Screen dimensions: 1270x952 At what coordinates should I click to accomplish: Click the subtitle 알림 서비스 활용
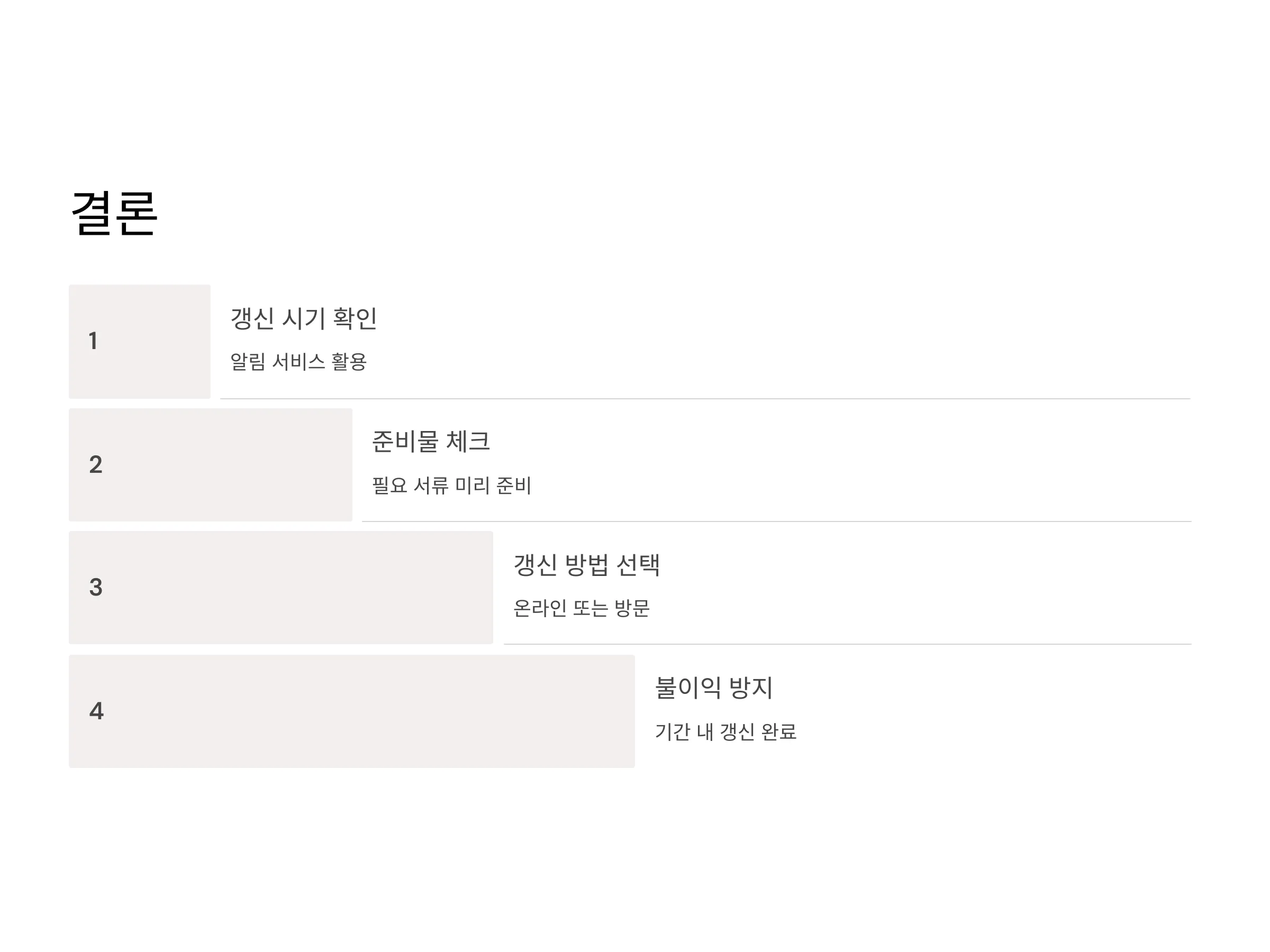298,362
